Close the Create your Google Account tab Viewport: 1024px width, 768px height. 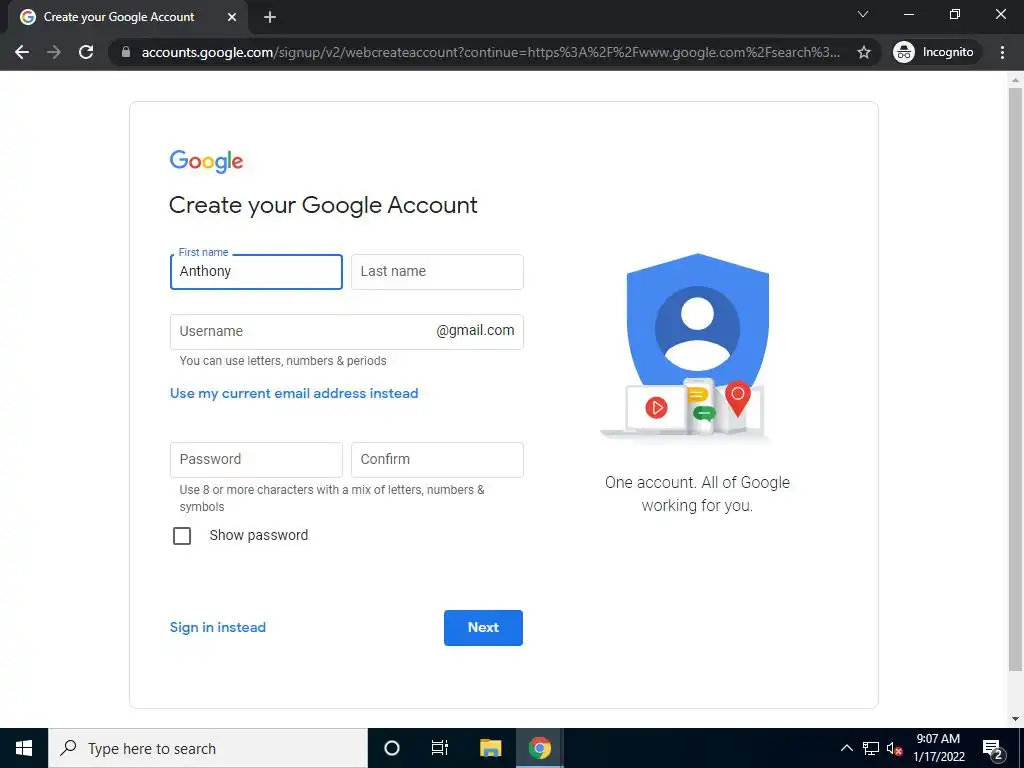232,17
